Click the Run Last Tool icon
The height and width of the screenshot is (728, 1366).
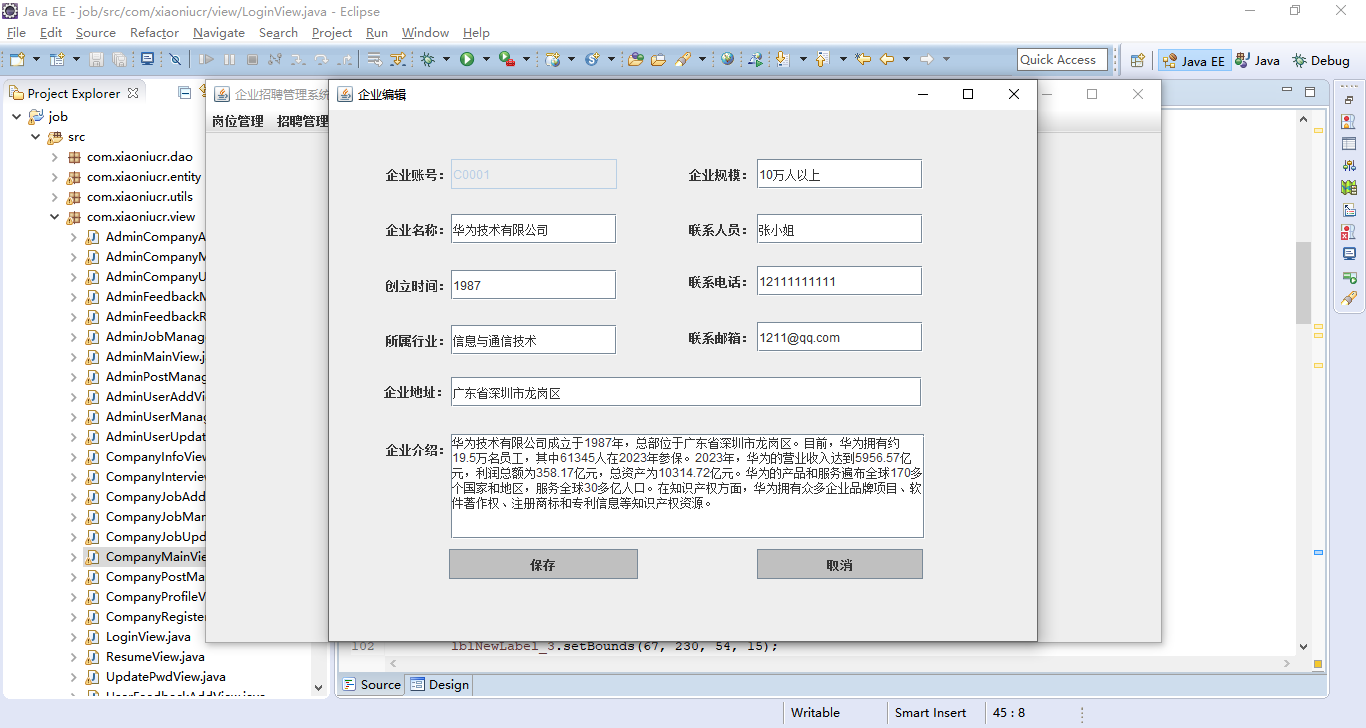(x=506, y=59)
